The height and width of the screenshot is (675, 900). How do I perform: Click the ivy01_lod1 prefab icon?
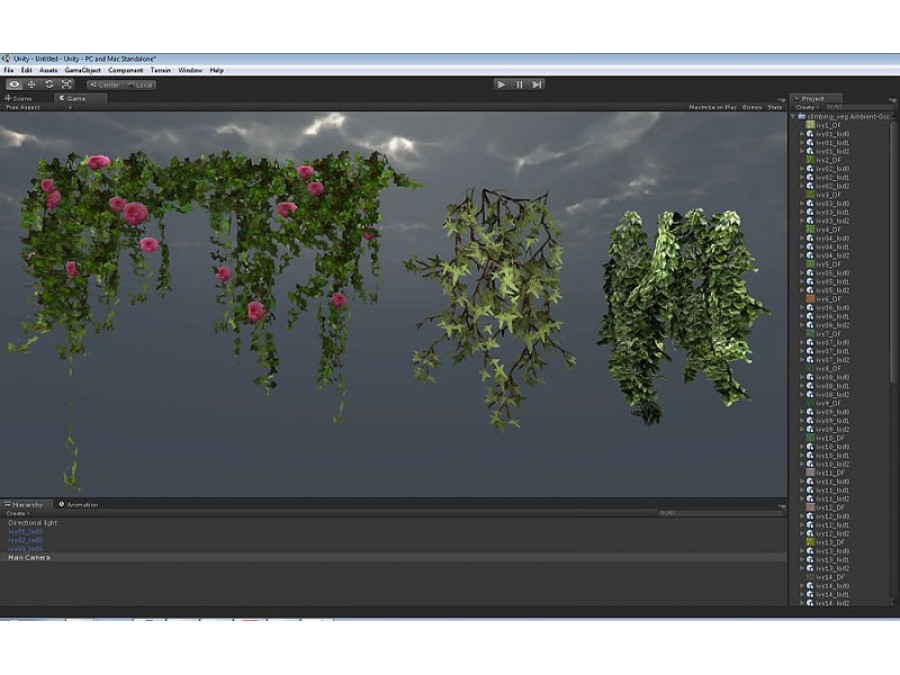click(x=810, y=142)
